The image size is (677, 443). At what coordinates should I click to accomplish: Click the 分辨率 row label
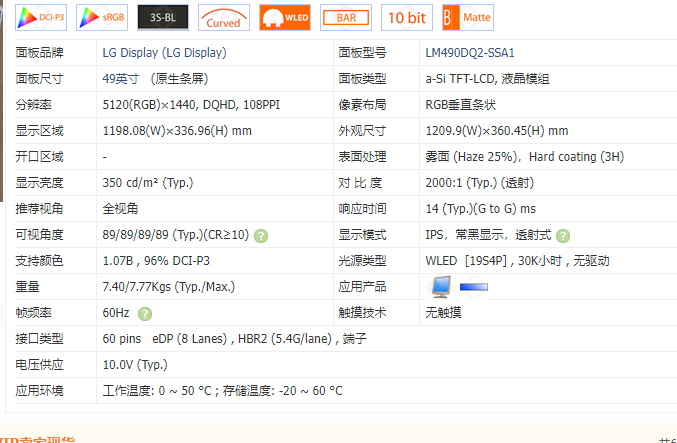(x=33, y=104)
